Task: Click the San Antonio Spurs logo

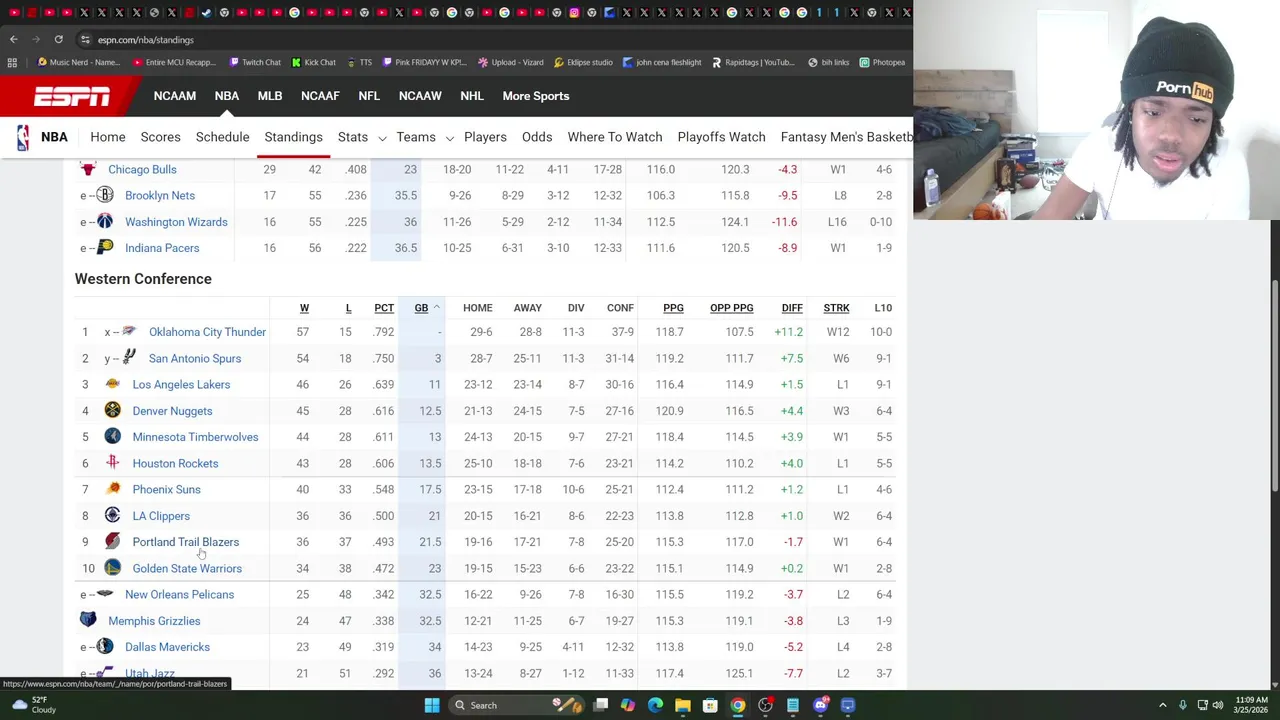Action: tap(129, 358)
